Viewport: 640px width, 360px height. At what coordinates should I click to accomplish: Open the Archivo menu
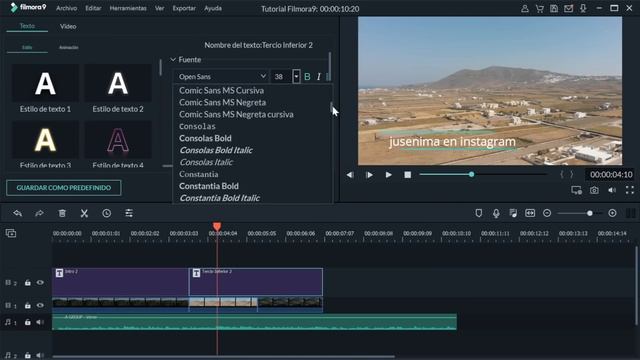click(x=67, y=8)
